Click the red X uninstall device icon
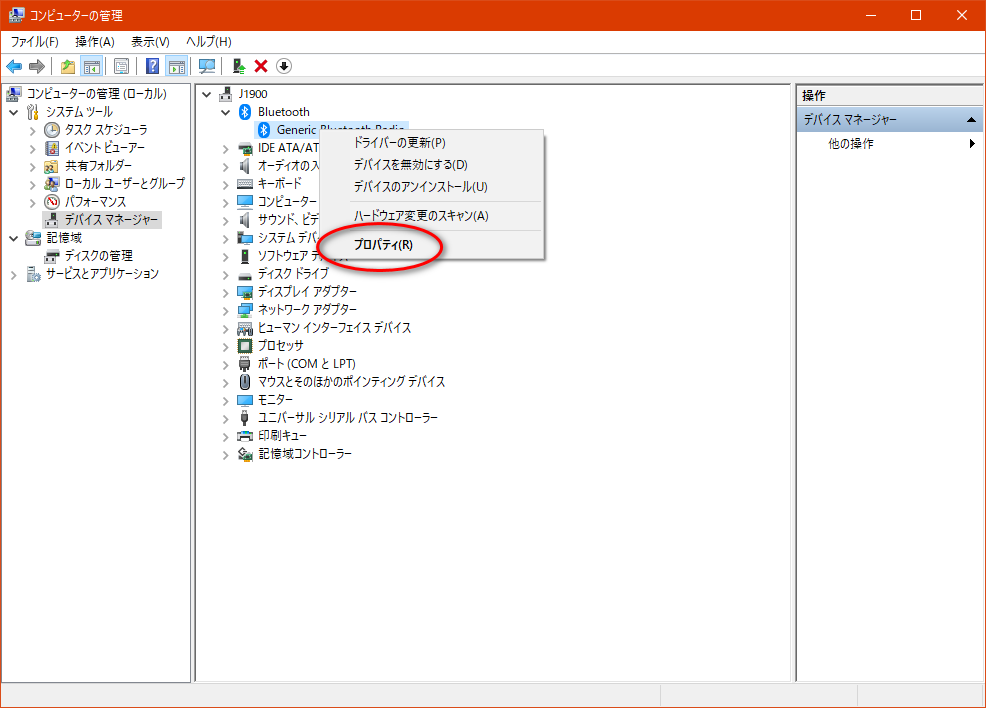Viewport: 986px width, 708px height. point(261,66)
